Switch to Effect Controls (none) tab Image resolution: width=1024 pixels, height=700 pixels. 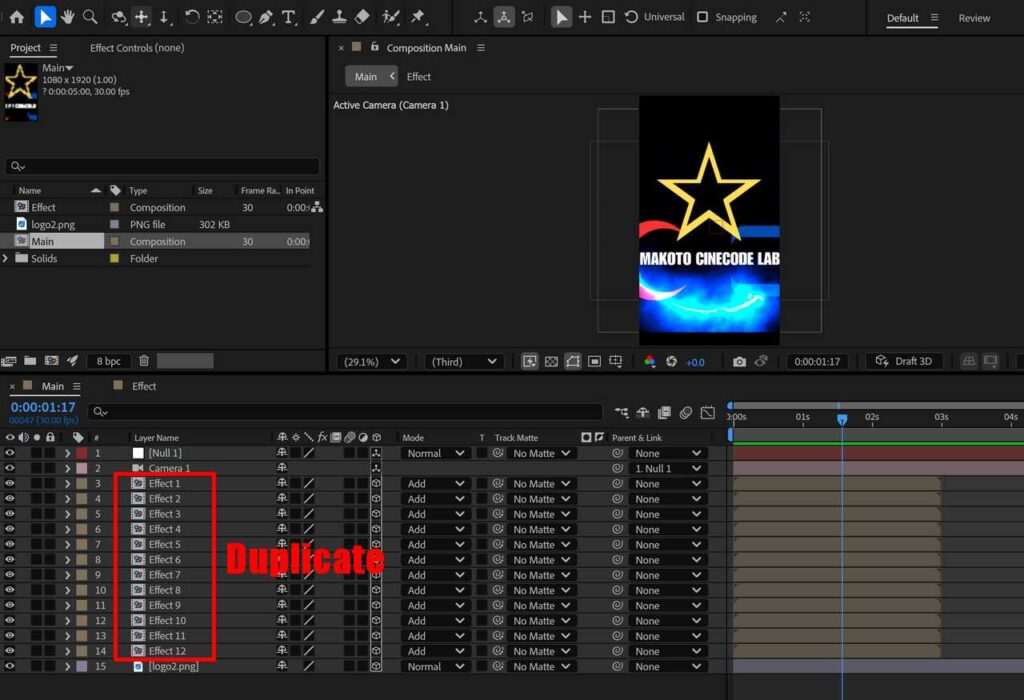(137, 48)
